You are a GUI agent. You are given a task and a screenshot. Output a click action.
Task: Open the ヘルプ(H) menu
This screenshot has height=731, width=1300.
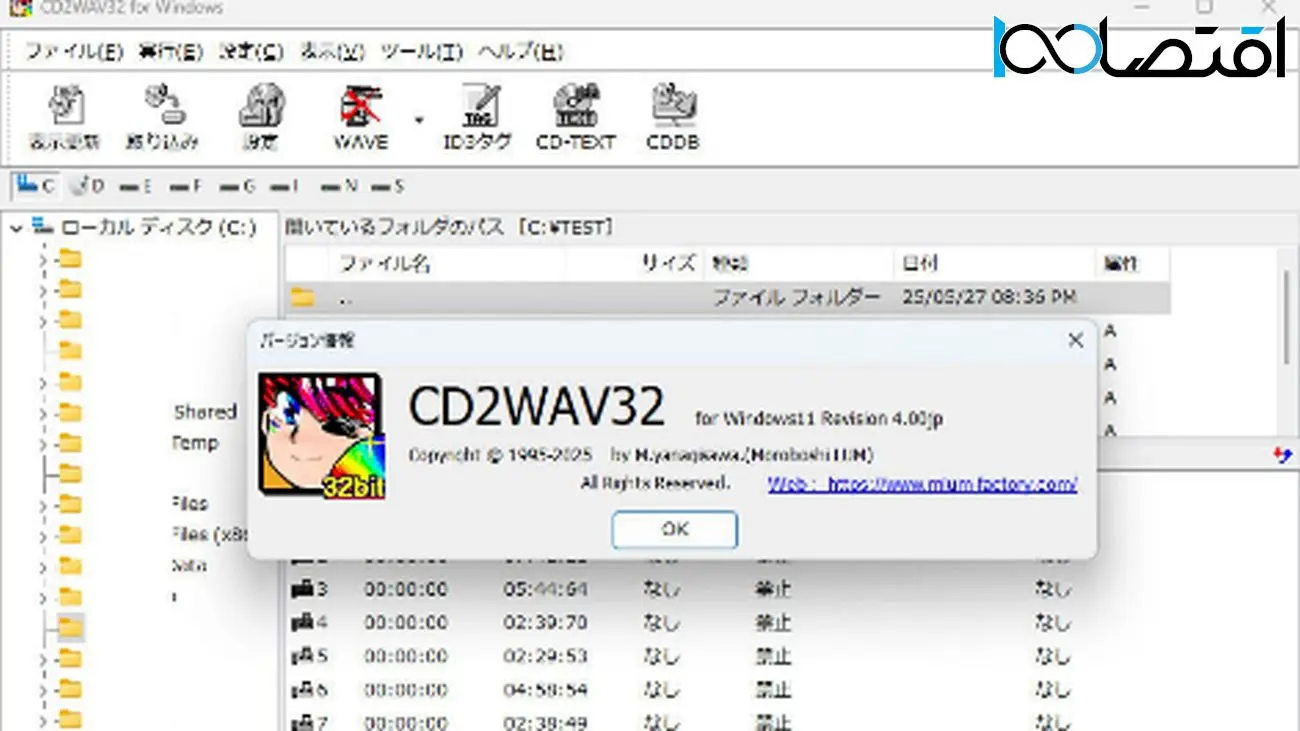tap(521, 52)
